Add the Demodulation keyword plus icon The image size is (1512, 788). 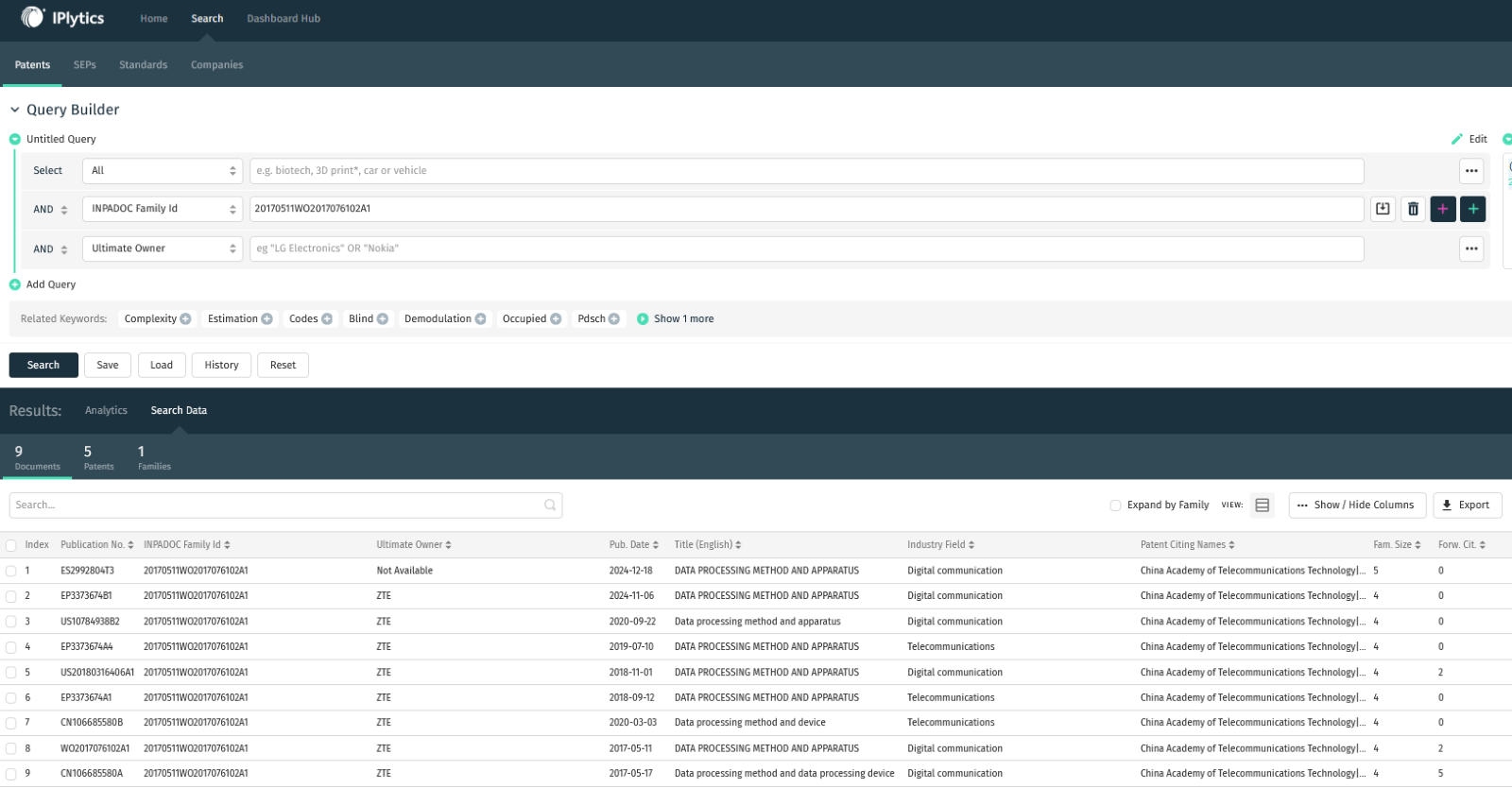point(481,319)
